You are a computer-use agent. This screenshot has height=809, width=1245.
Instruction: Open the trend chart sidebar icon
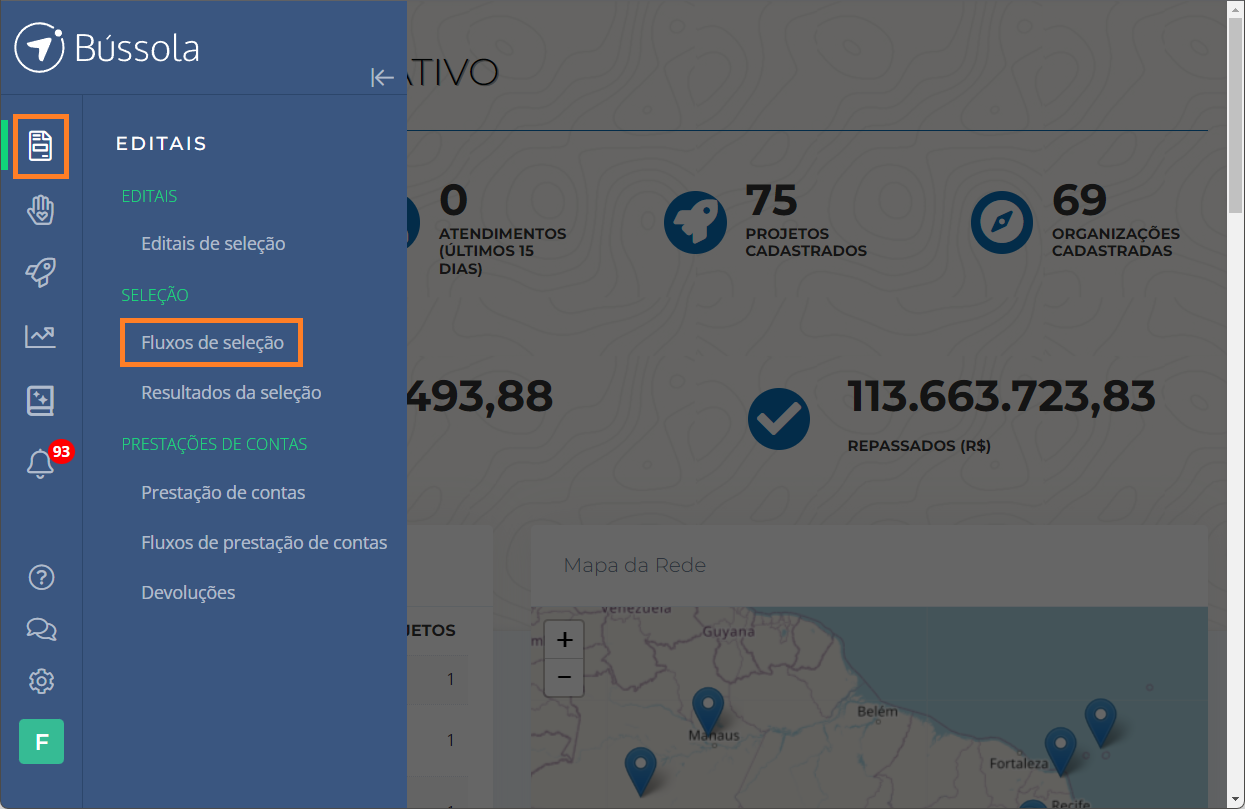pyautogui.click(x=41, y=337)
